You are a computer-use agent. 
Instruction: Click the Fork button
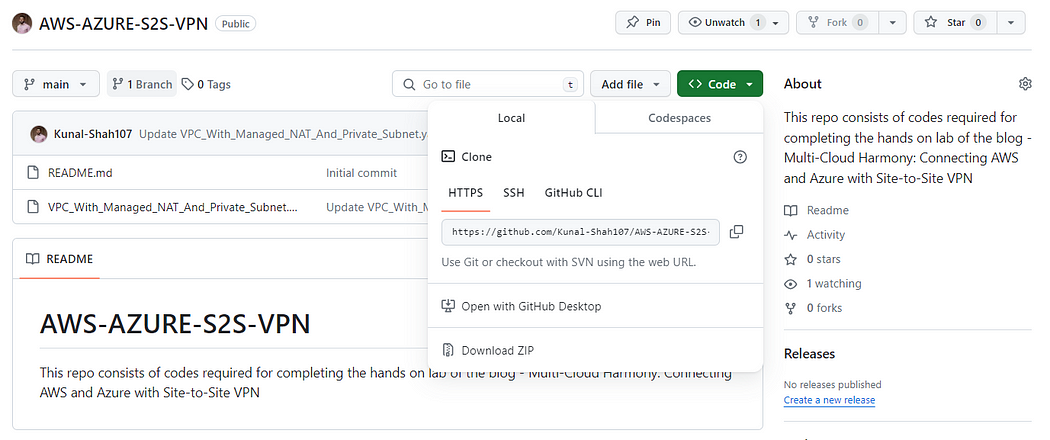pos(837,22)
